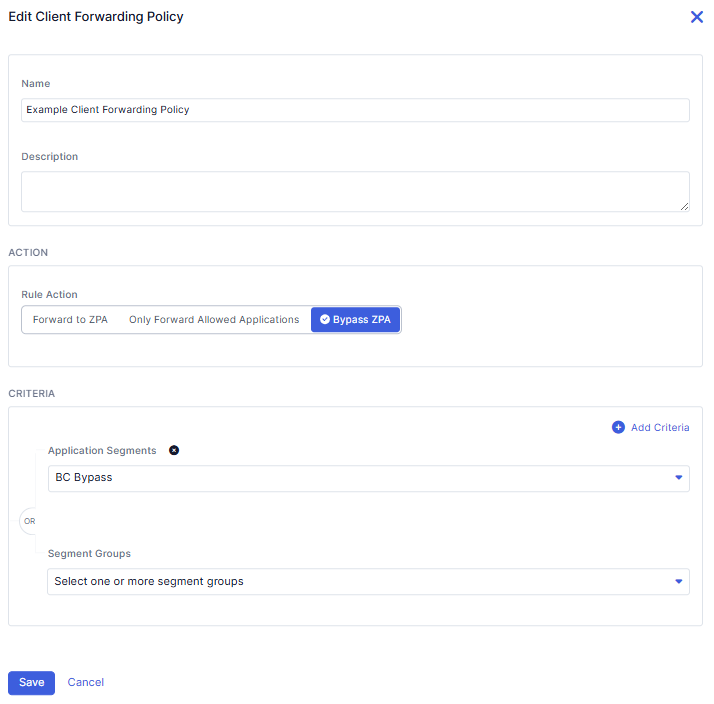Cancel editing the policy
Image resolution: width=714 pixels, height=704 pixels.
86,682
